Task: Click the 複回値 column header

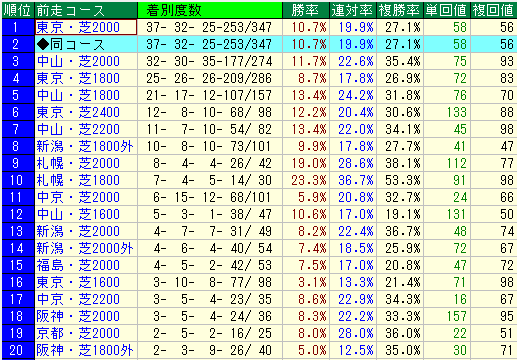Action: (493, 10)
